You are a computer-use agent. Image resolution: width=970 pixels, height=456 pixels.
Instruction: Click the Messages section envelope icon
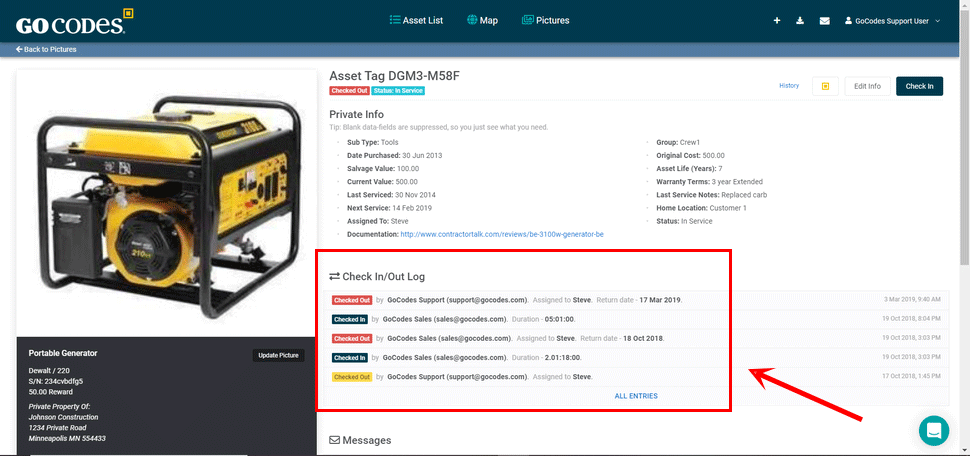(x=335, y=440)
